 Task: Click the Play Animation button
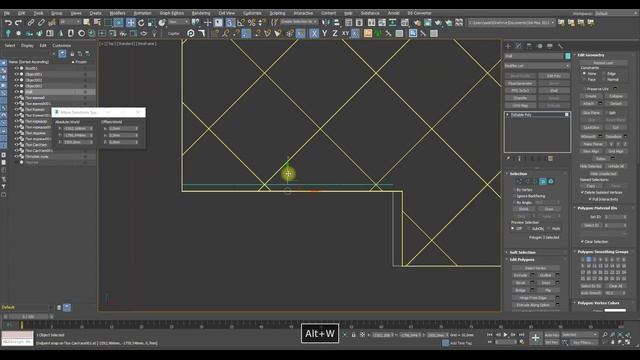(505, 335)
